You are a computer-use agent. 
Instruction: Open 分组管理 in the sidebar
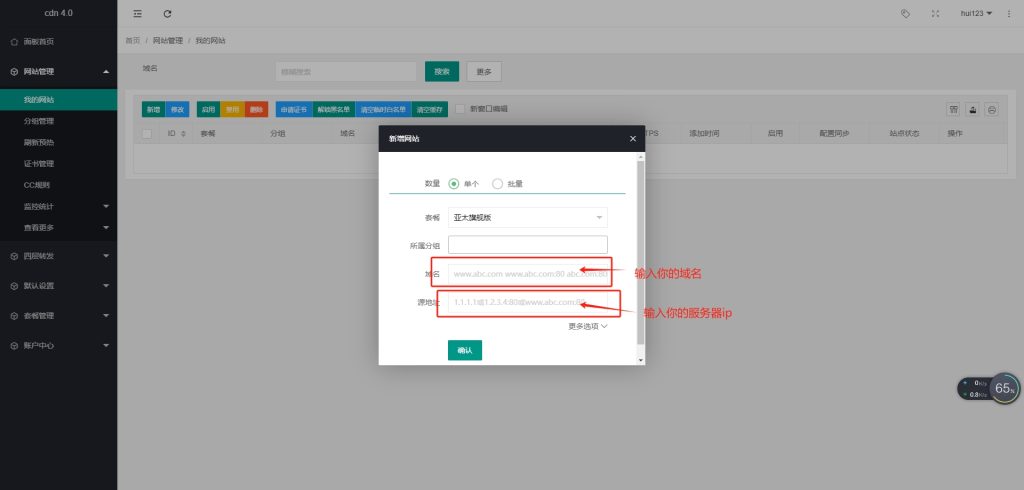(x=38, y=121)
